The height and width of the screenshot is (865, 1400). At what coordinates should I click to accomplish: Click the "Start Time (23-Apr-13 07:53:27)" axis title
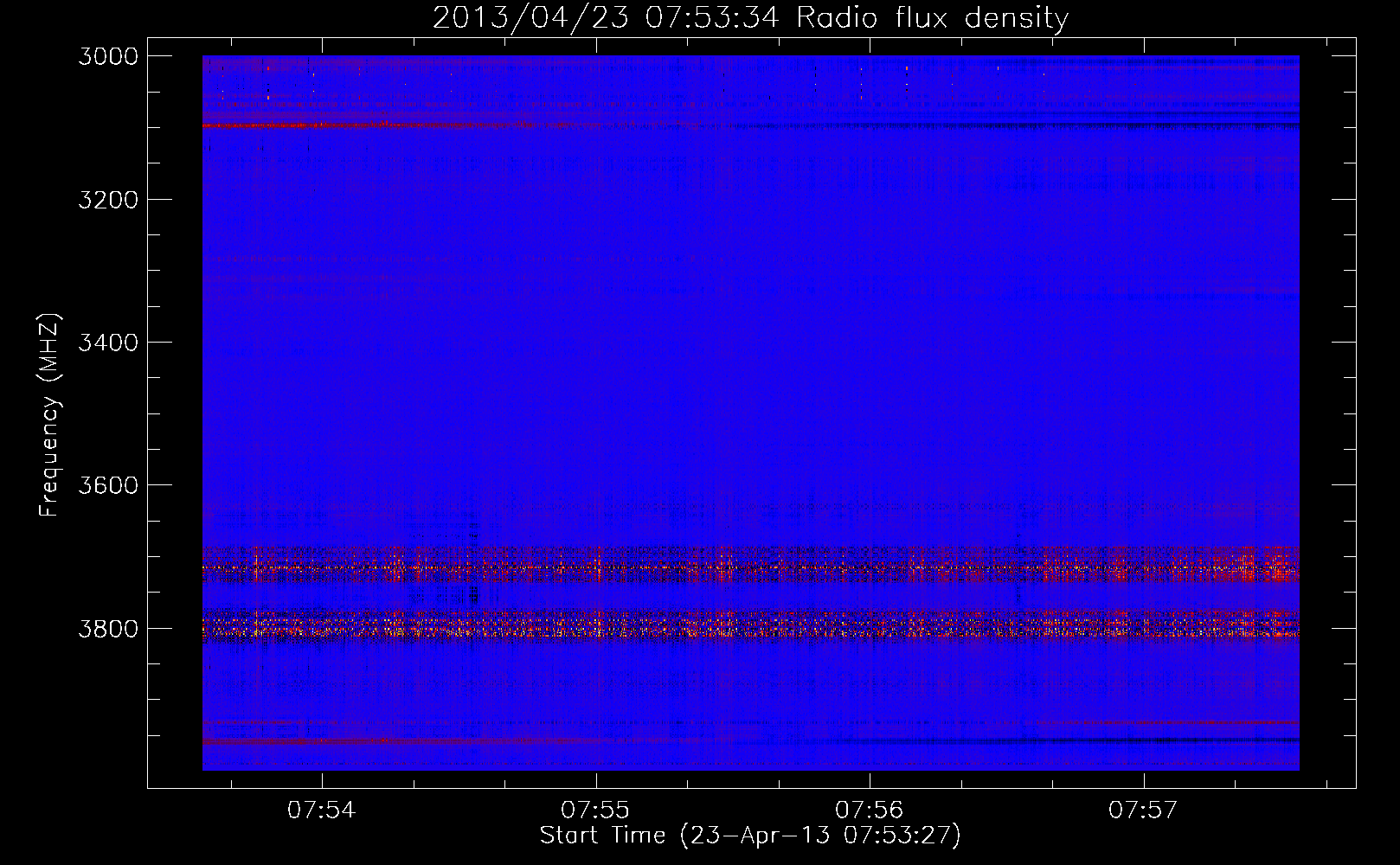coord(750,836)
